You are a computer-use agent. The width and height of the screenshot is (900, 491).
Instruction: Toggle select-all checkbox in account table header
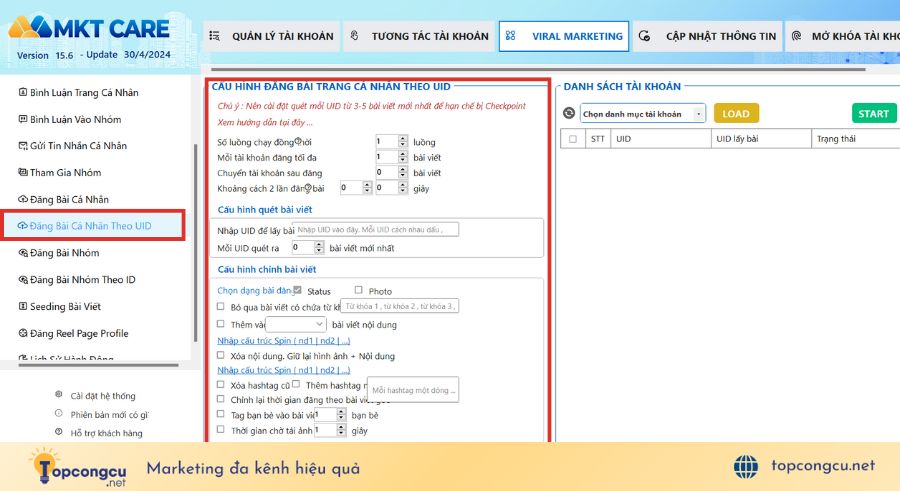click(x=573, y=139)
